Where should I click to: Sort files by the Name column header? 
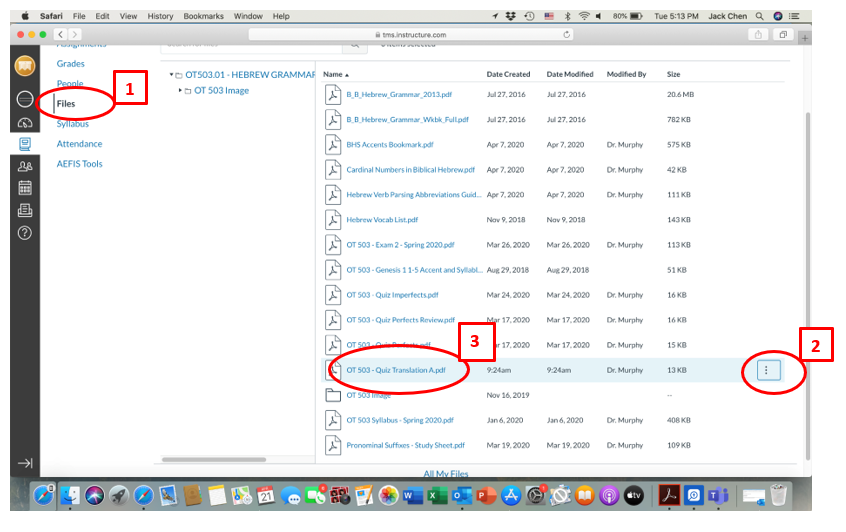332,74
